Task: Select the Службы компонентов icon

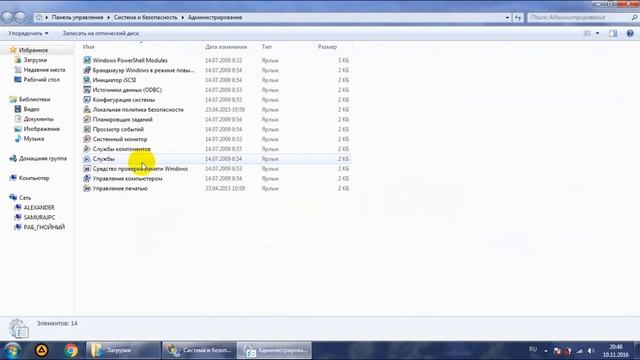Action: [87, 149]
